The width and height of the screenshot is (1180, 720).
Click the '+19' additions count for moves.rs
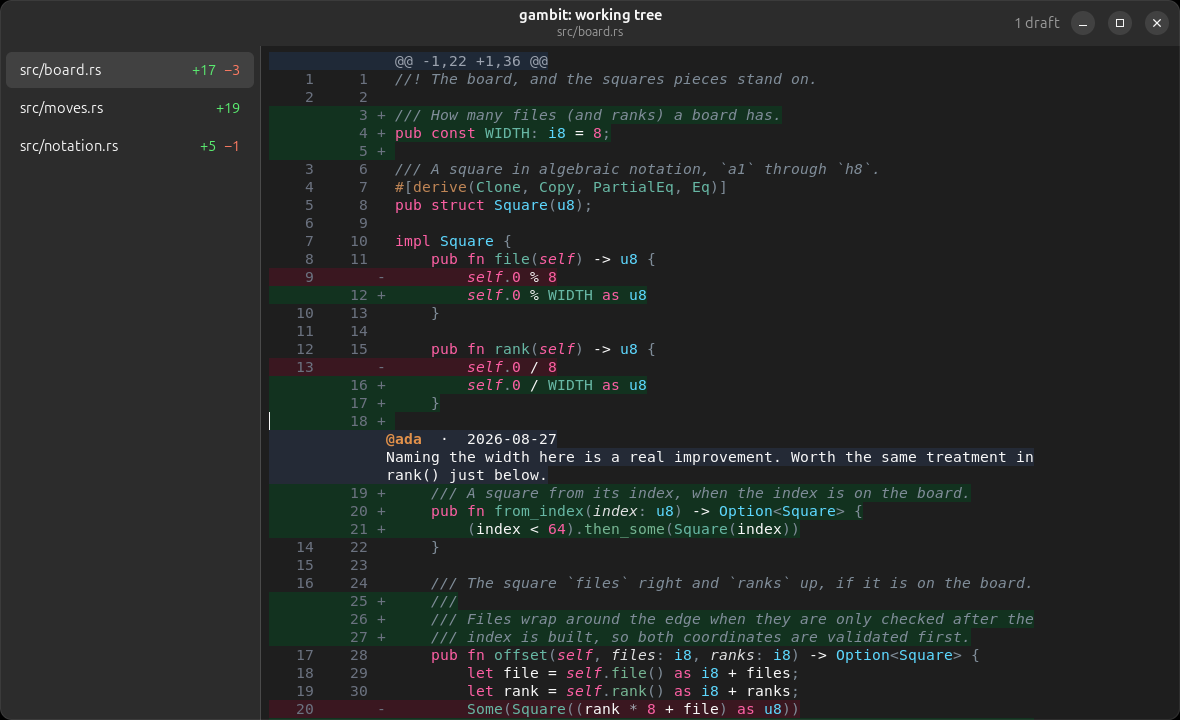[228, 108]
